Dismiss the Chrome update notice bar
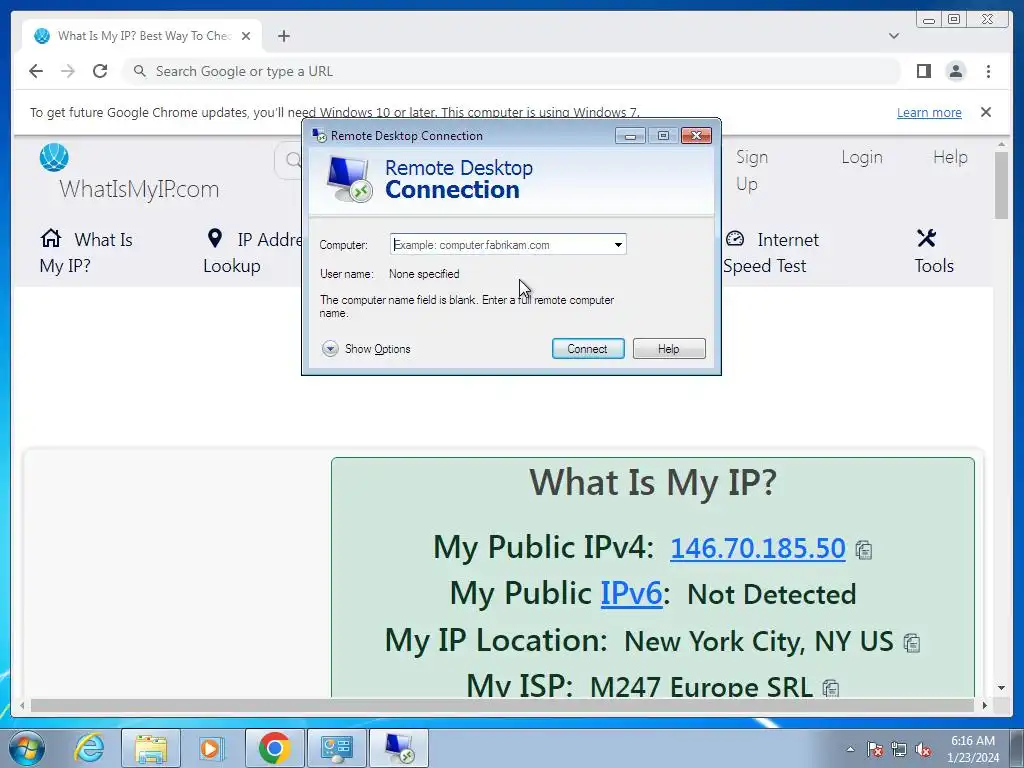Viewport: 1024px width, 768px height. pos(986,112)
